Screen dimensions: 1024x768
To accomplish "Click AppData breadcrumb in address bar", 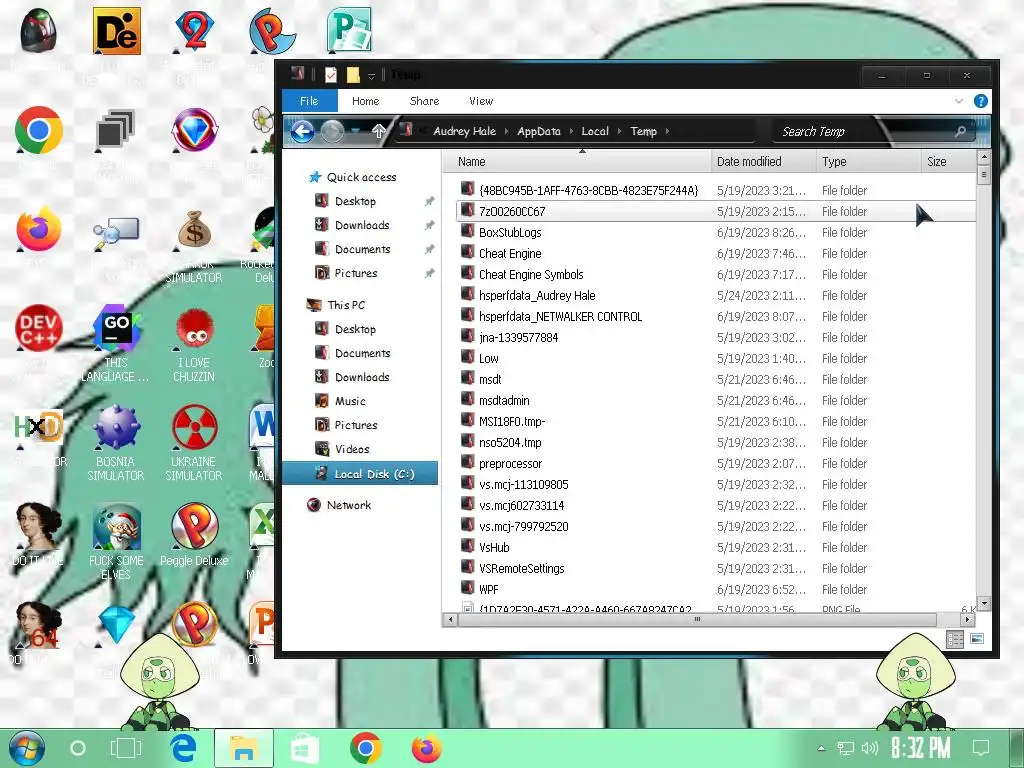I will [539, 131].
